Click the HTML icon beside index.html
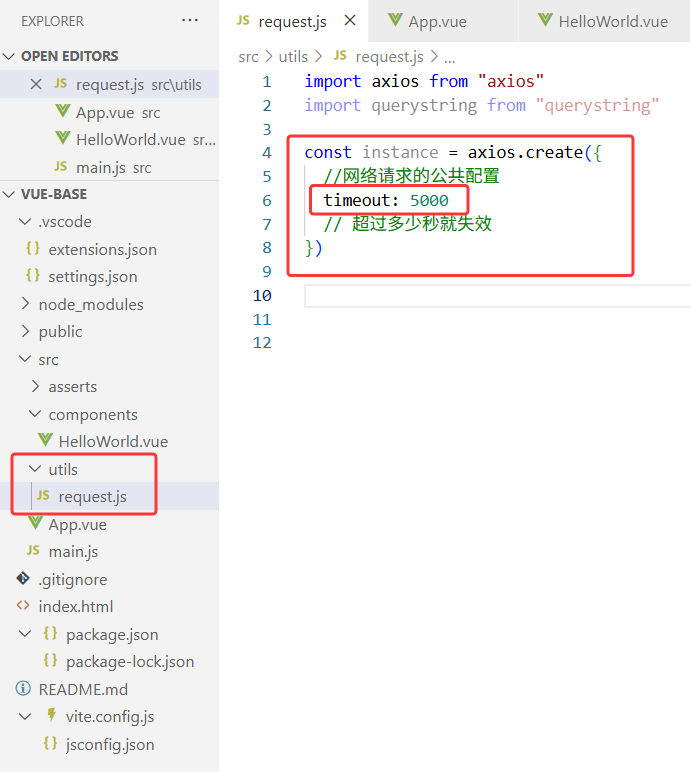Screen dimensions: 690x772 (x=23, y=605)
